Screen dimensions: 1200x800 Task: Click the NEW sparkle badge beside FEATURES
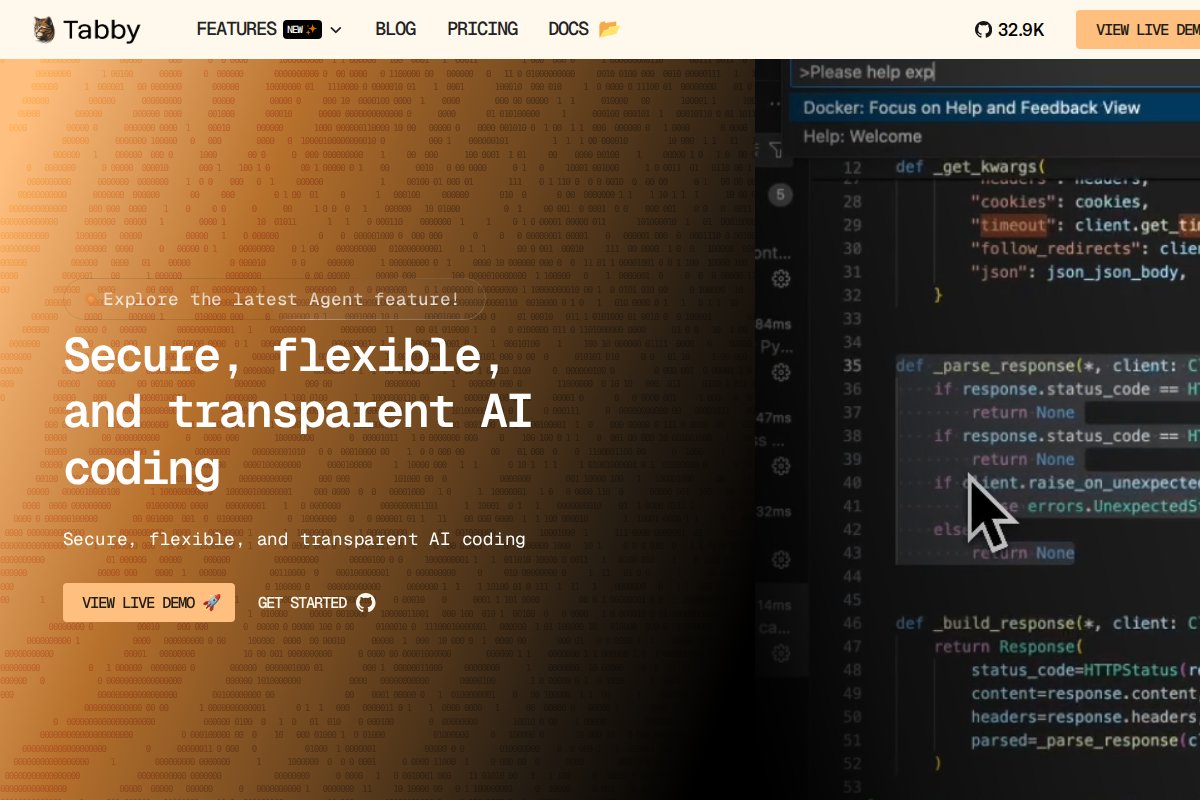click(x=302, y=29)
